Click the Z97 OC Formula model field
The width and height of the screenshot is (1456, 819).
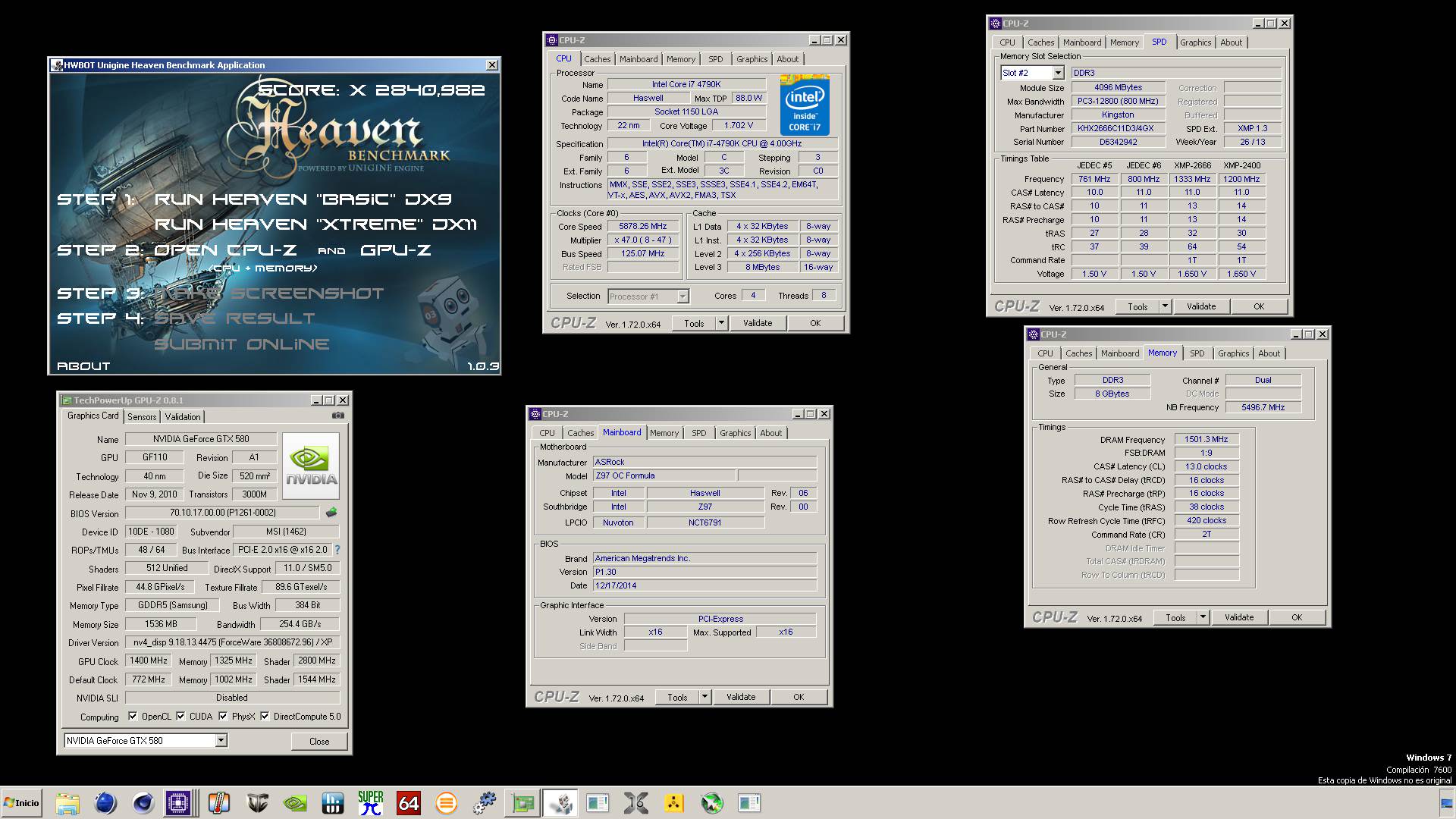664,475
